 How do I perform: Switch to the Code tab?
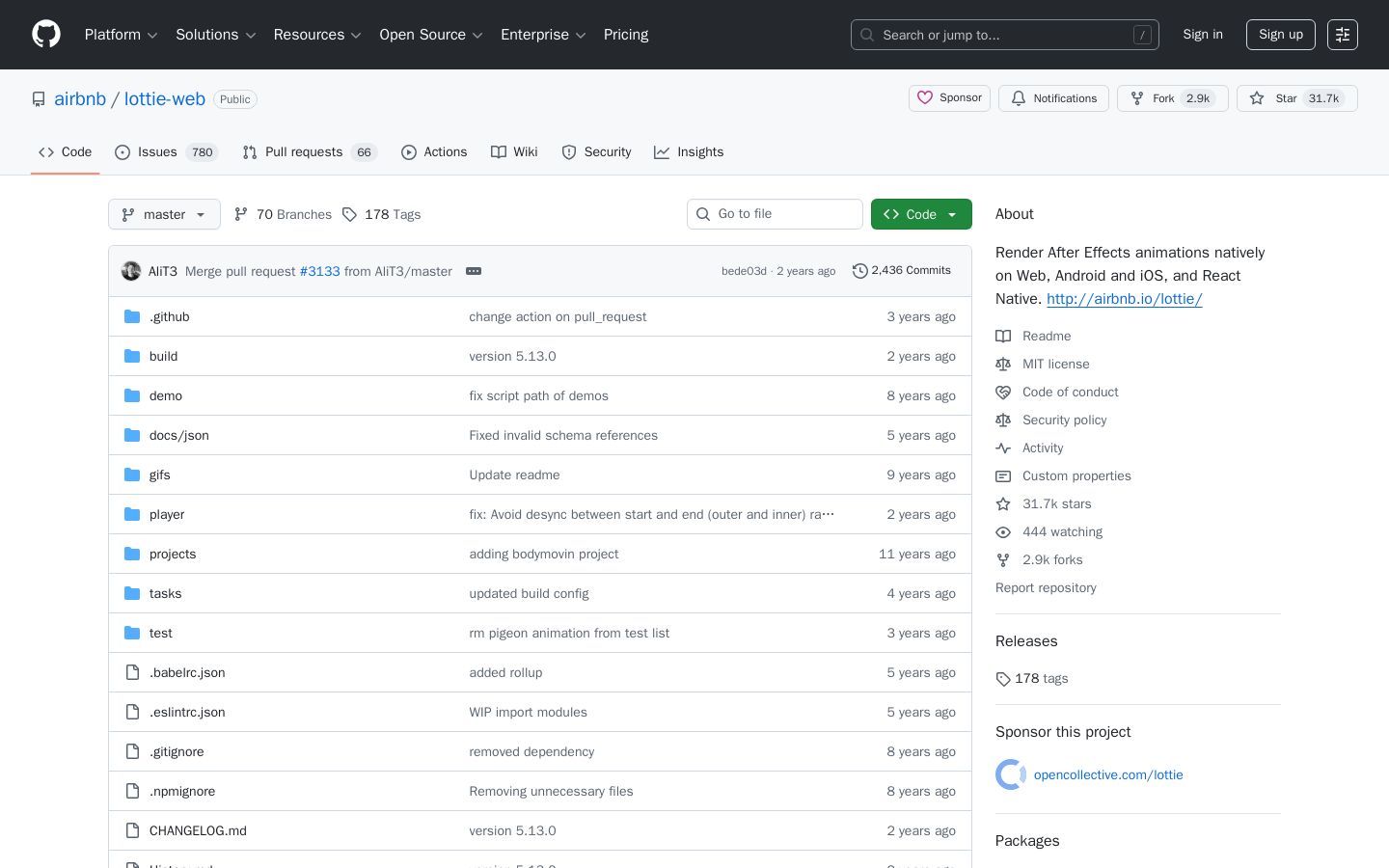coord(66,152)
